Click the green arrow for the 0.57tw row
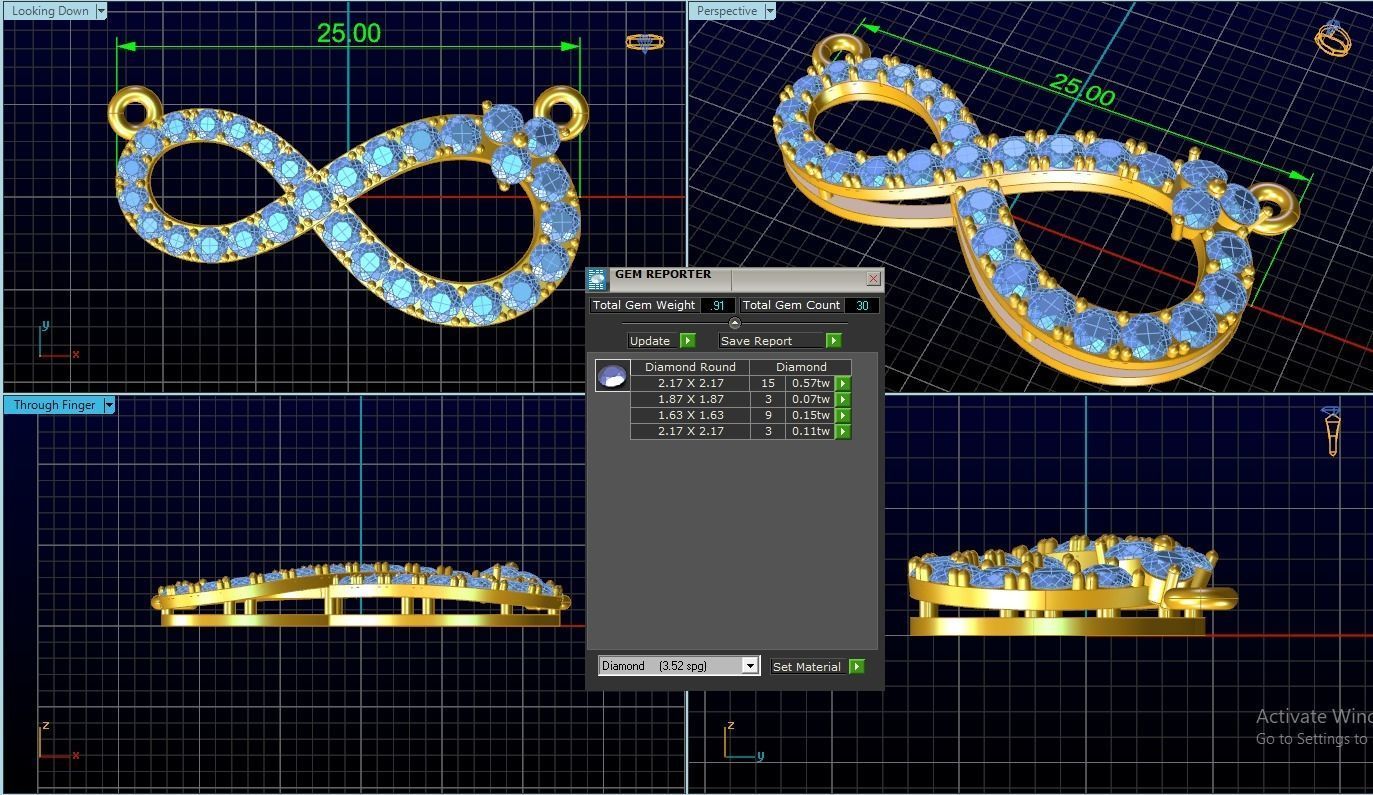 (x=843, y=383)
